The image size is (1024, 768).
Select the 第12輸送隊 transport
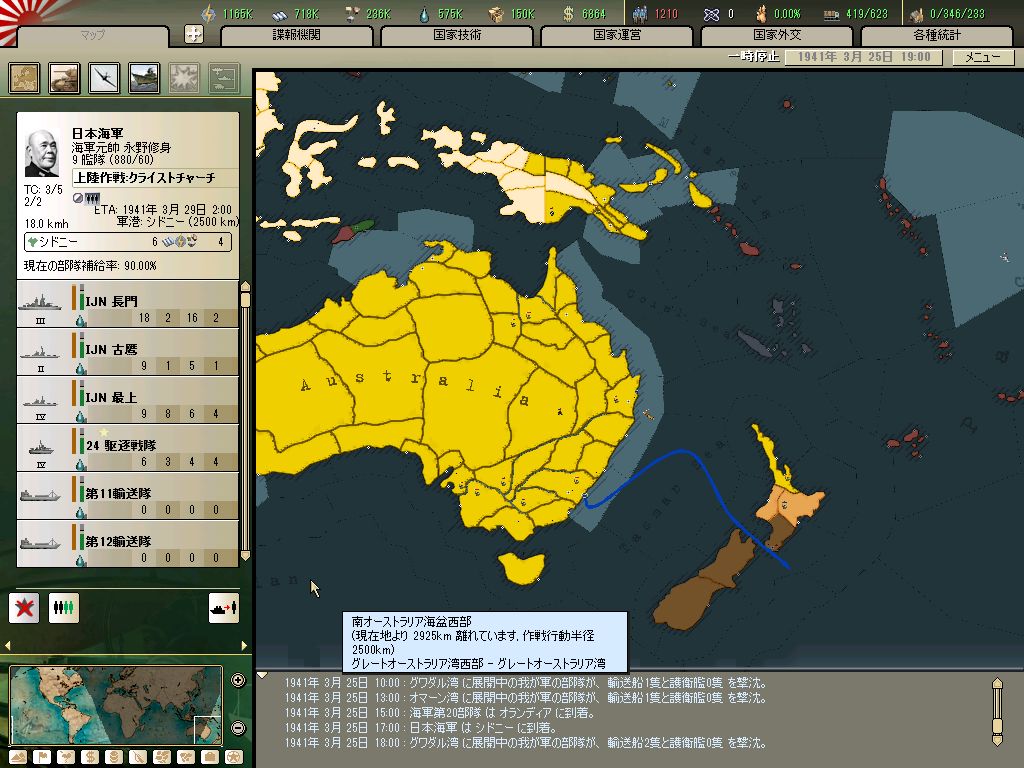click(127, 543)
